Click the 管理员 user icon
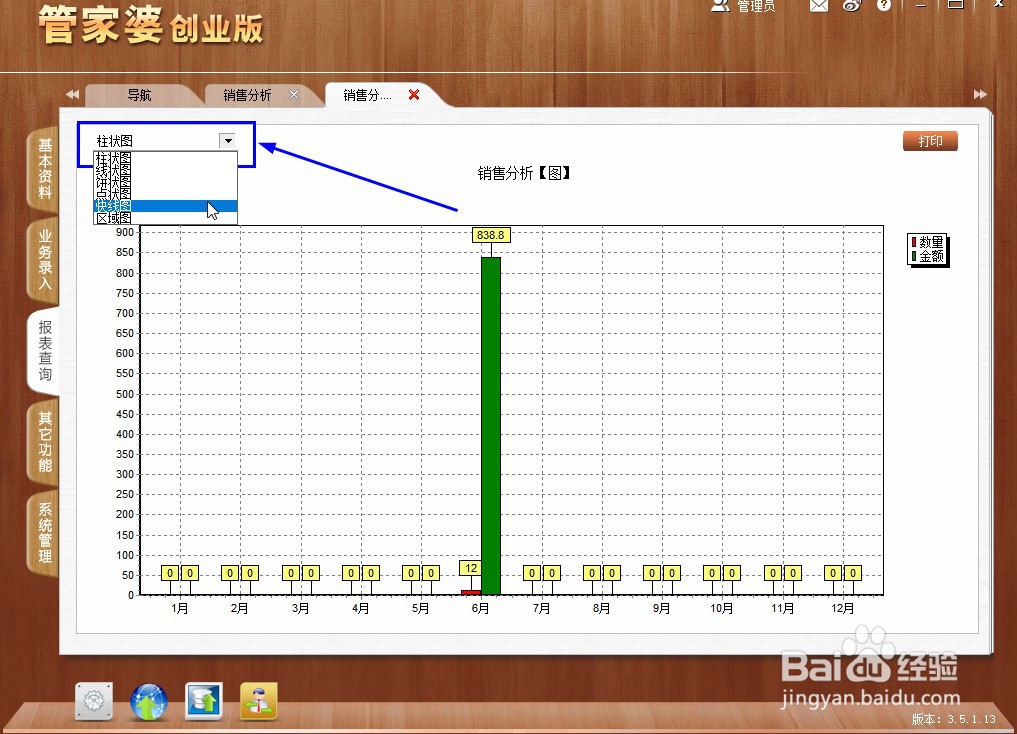 [x=721, y=5]
